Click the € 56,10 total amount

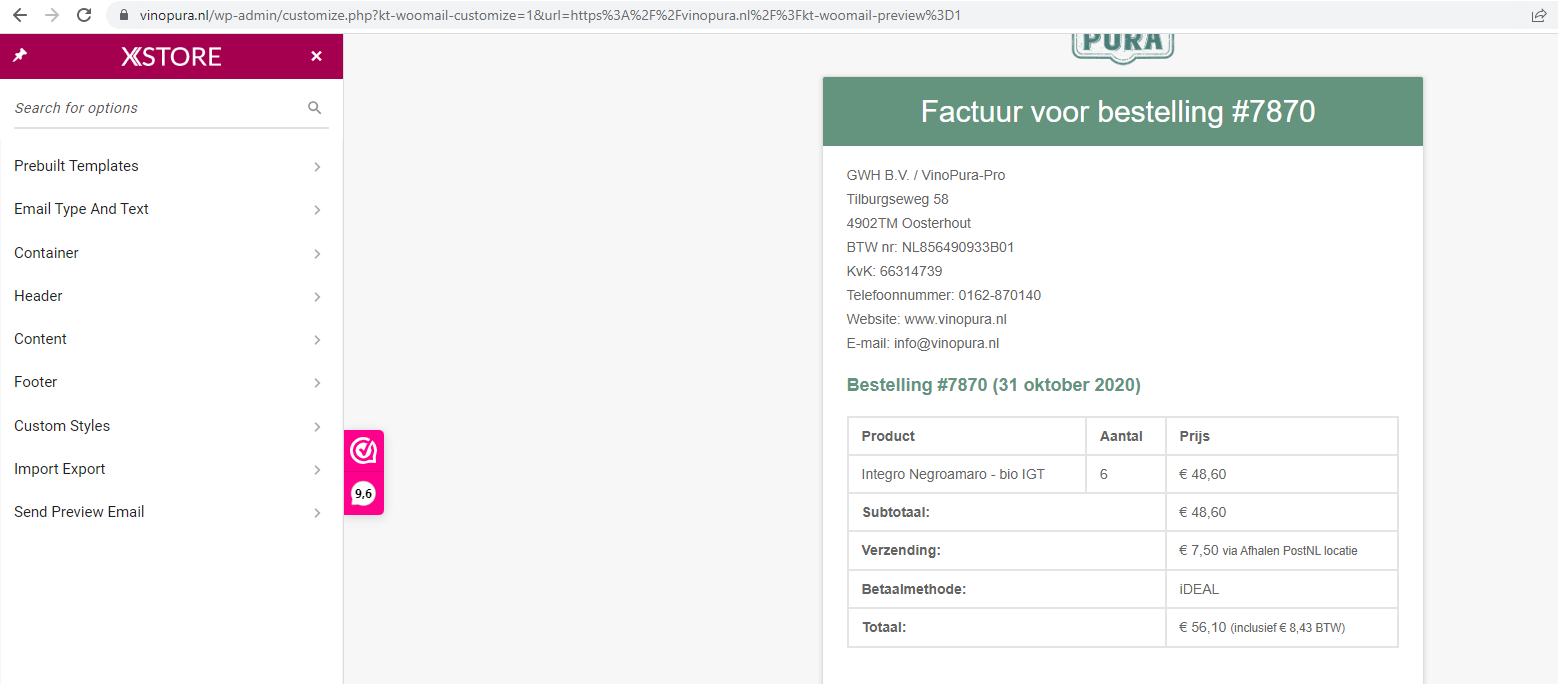1202,627
